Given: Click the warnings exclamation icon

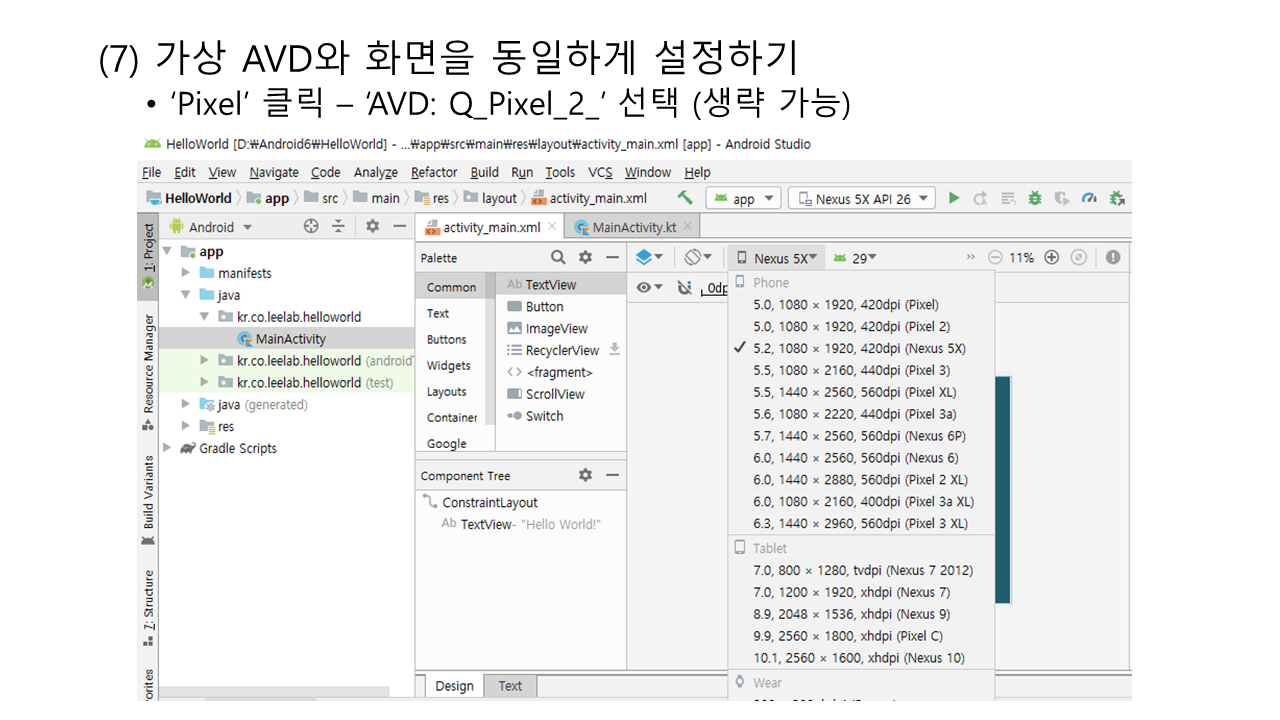Looking at the screenshot, I should click(1113, 257).
